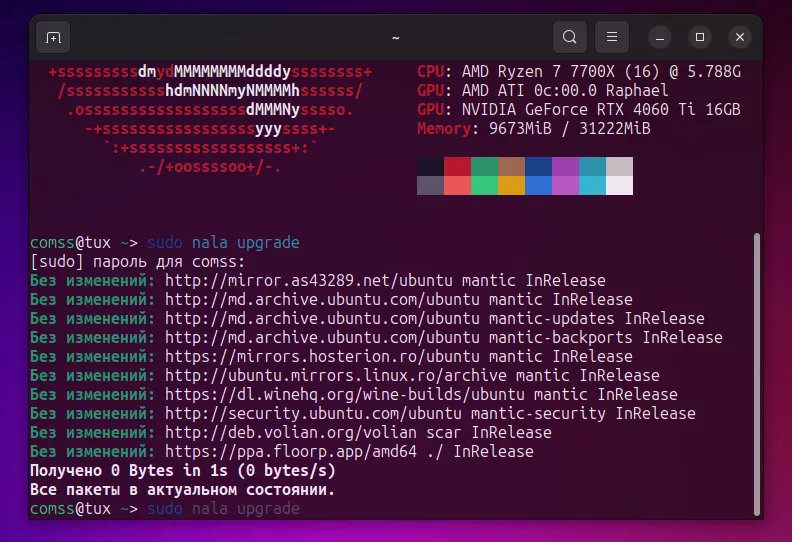Click the teal swatch in top row
Image resolution: width=792 pixels, height=542 pixels.
point(592,167)
